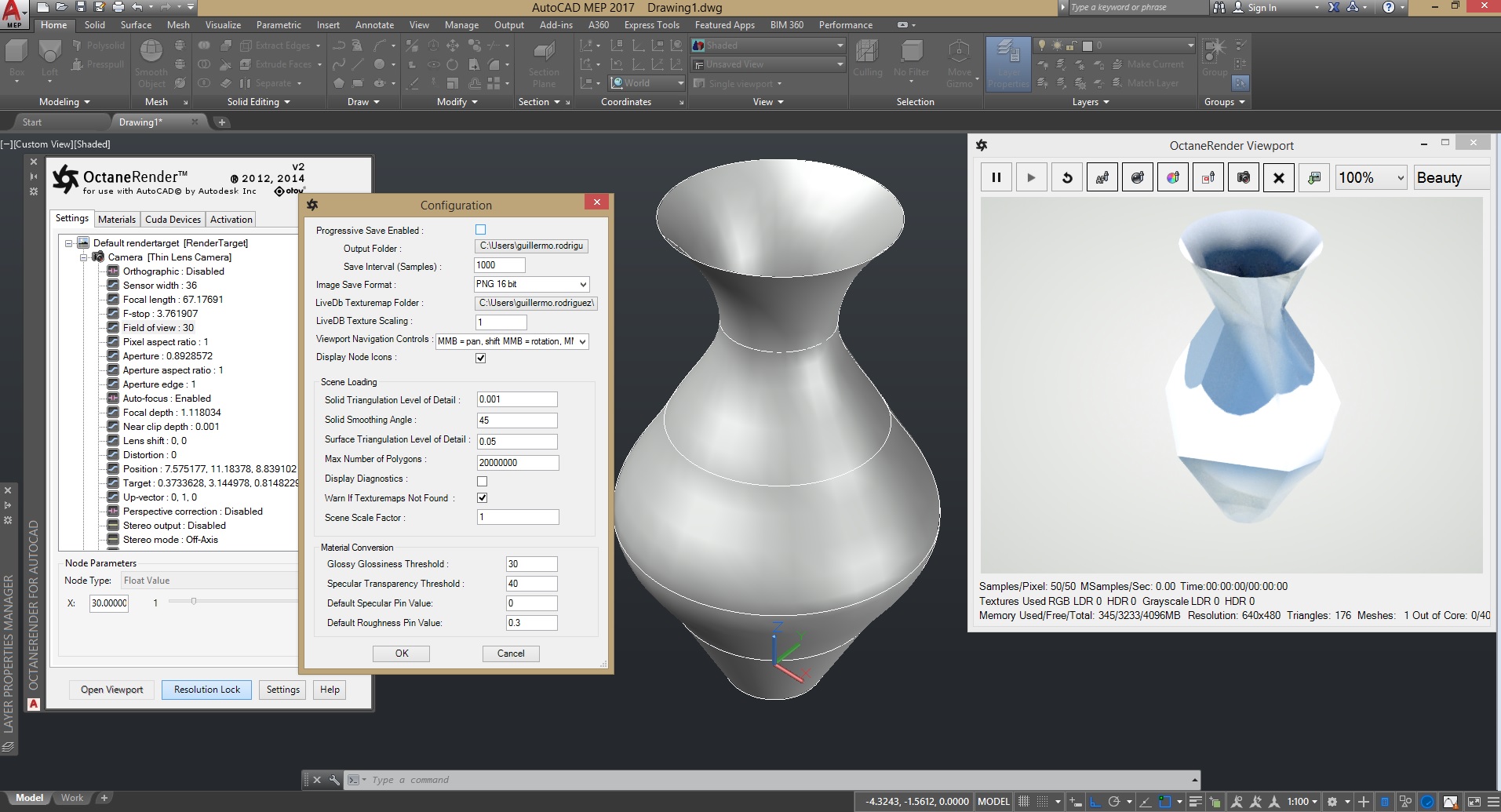1501x812 pixels.
Task: Click the Open Viewport button
Action: tap(112, 690)
